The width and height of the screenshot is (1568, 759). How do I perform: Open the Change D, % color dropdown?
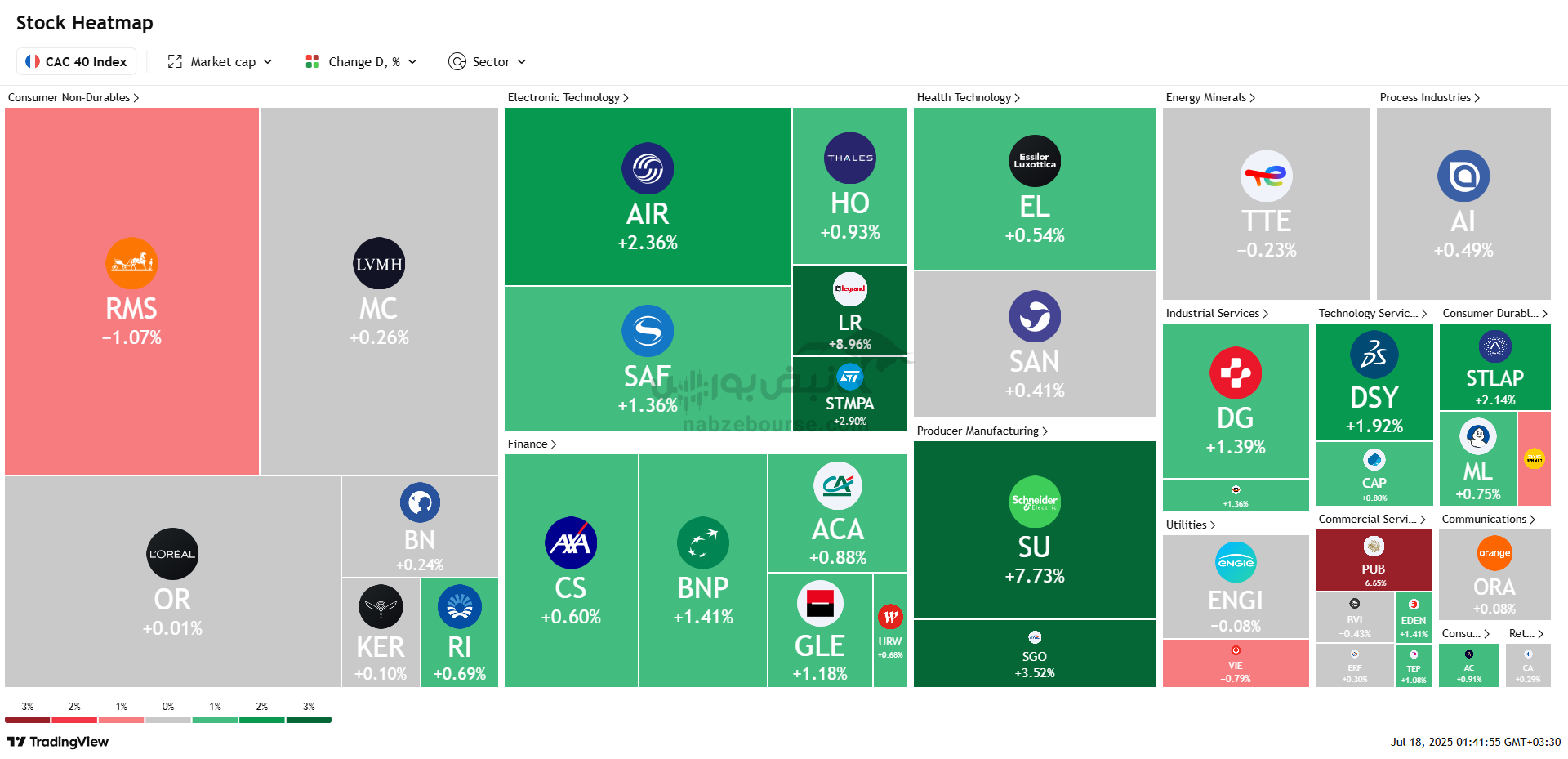pyautogui.click(x=361, y=61)
